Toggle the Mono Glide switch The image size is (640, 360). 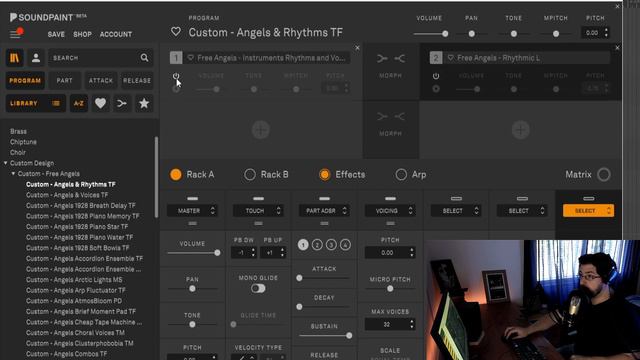258,289
